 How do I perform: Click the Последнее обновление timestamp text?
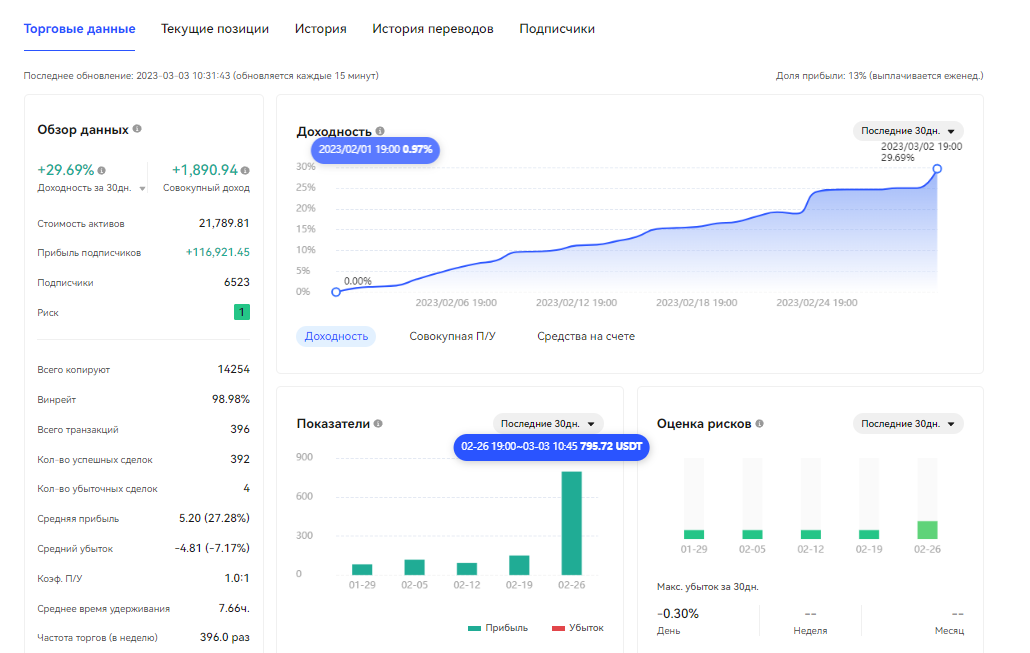coord(201,76)
